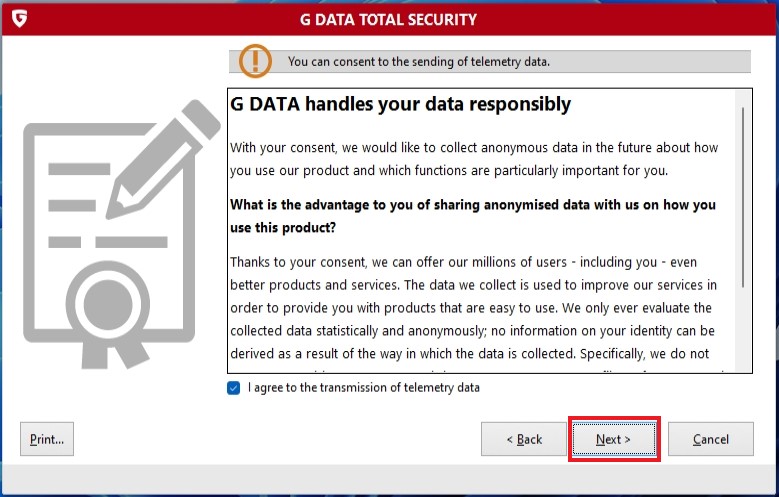
Task: Click the privacy text scrollbar thumb
Action: click(x=743, y=195)
